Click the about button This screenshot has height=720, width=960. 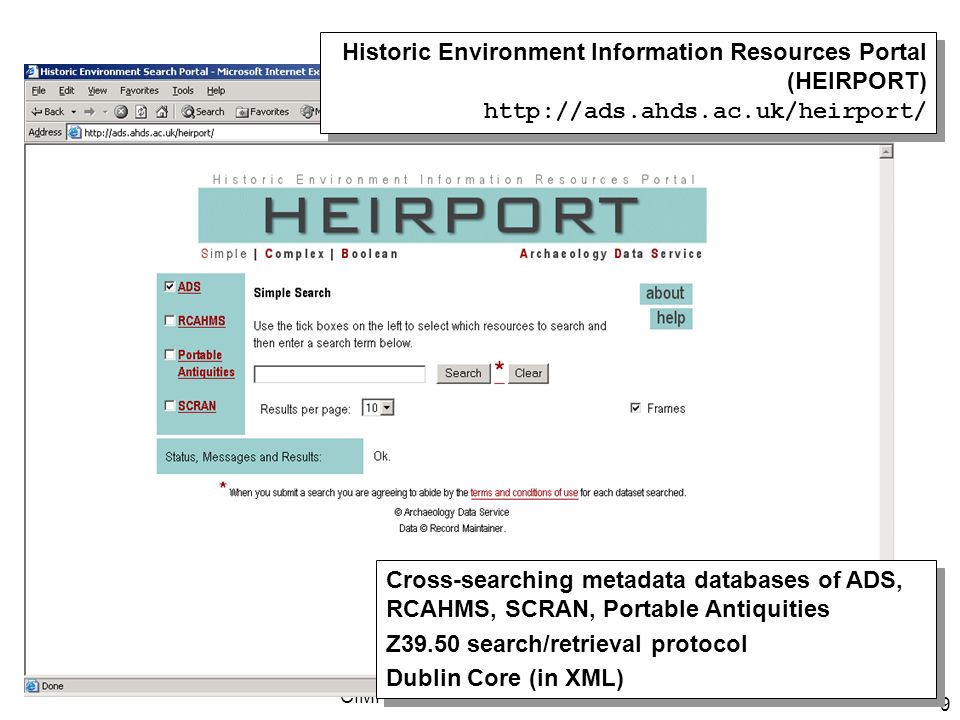[666, 293]
